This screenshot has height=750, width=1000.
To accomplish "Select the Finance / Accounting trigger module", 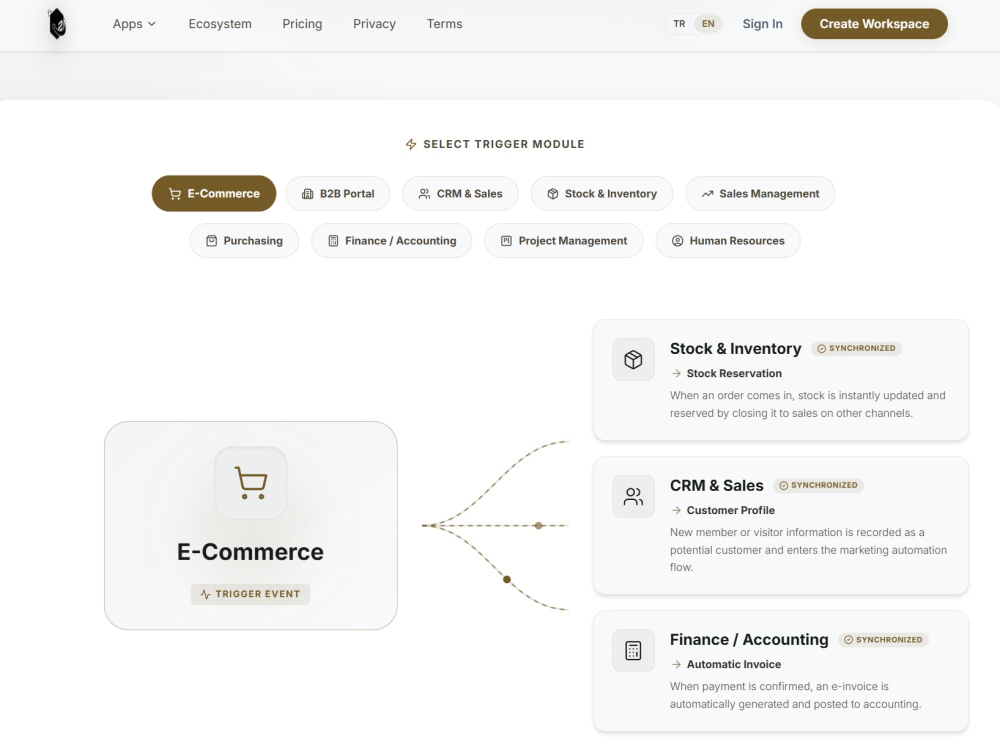I will click(x=392, y=240).
